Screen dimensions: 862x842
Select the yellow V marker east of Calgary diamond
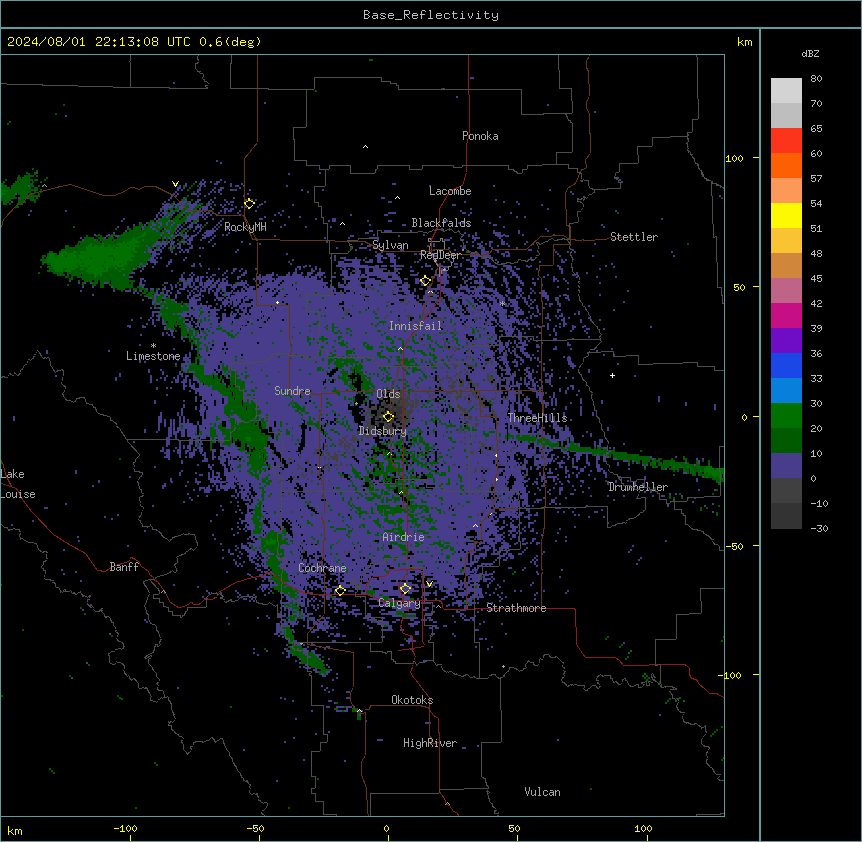pyautogui.click(x=429, y=584)
